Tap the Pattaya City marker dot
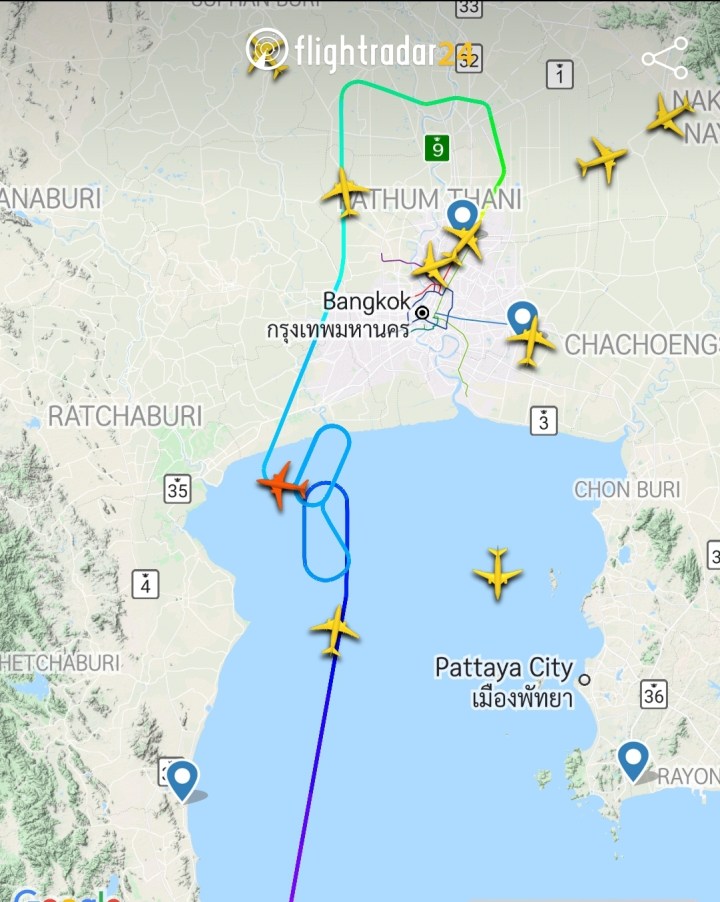This screenshot has width=720, height=902. click(585, 679)
